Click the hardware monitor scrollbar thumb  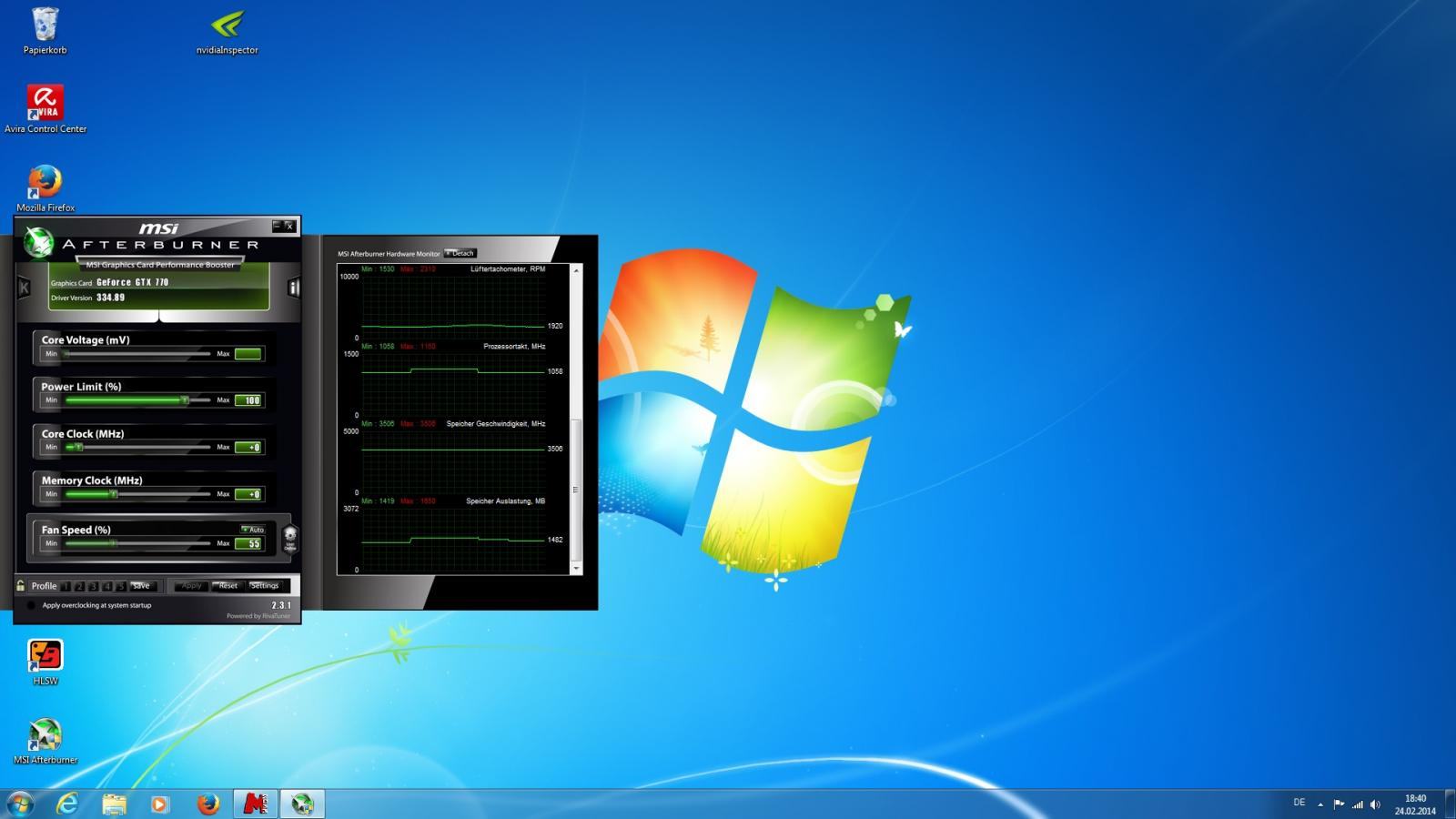[576, 490]
